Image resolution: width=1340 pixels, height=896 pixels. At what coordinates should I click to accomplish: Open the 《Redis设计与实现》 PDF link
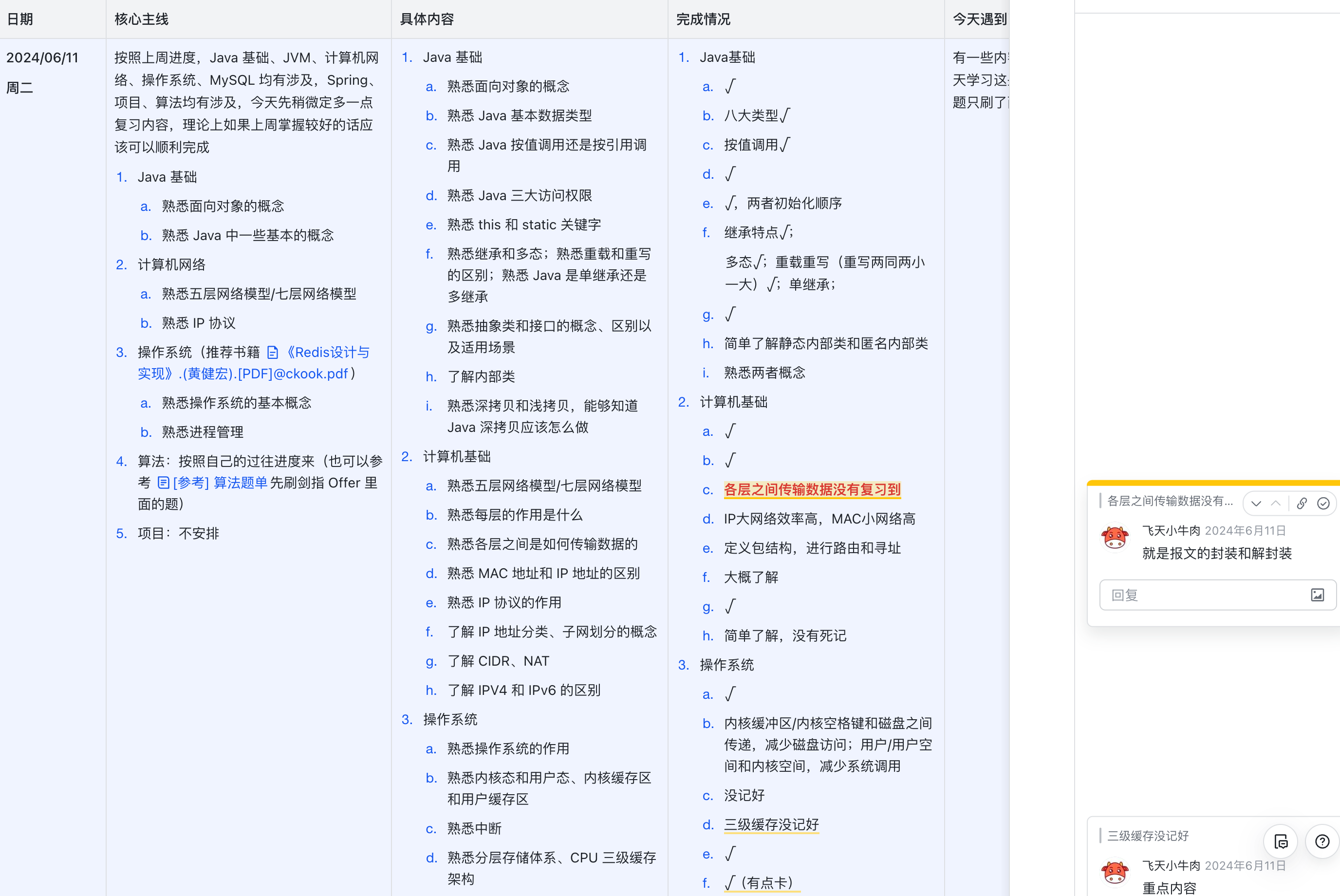pyautogui.click(x=254, y=363)
